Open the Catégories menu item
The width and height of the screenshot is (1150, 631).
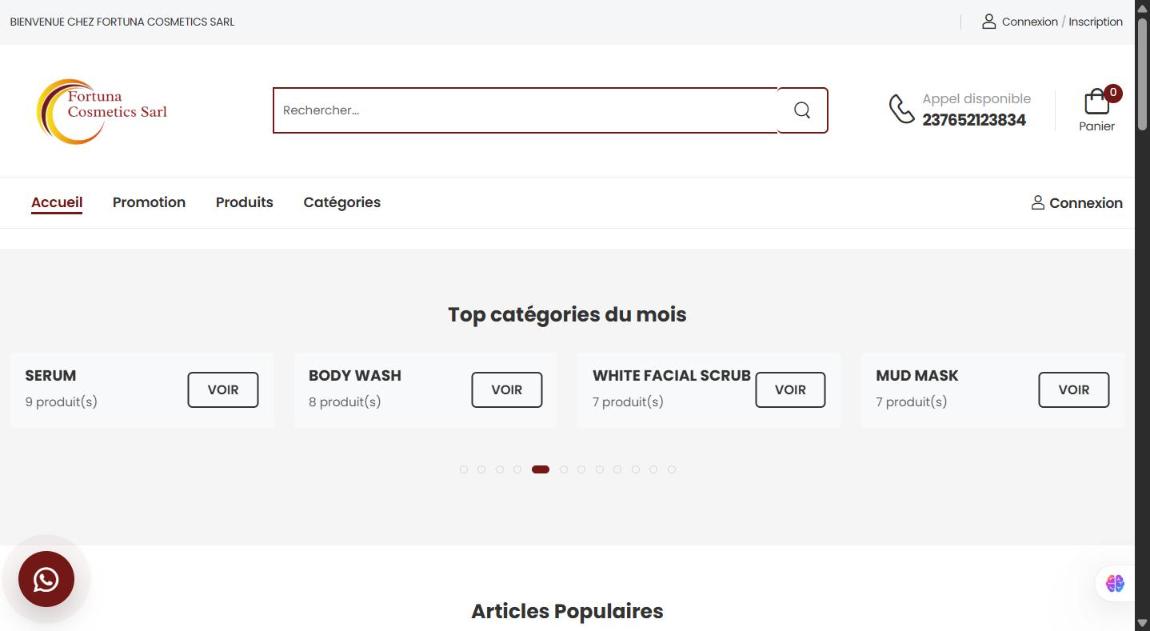pos(342,203)
